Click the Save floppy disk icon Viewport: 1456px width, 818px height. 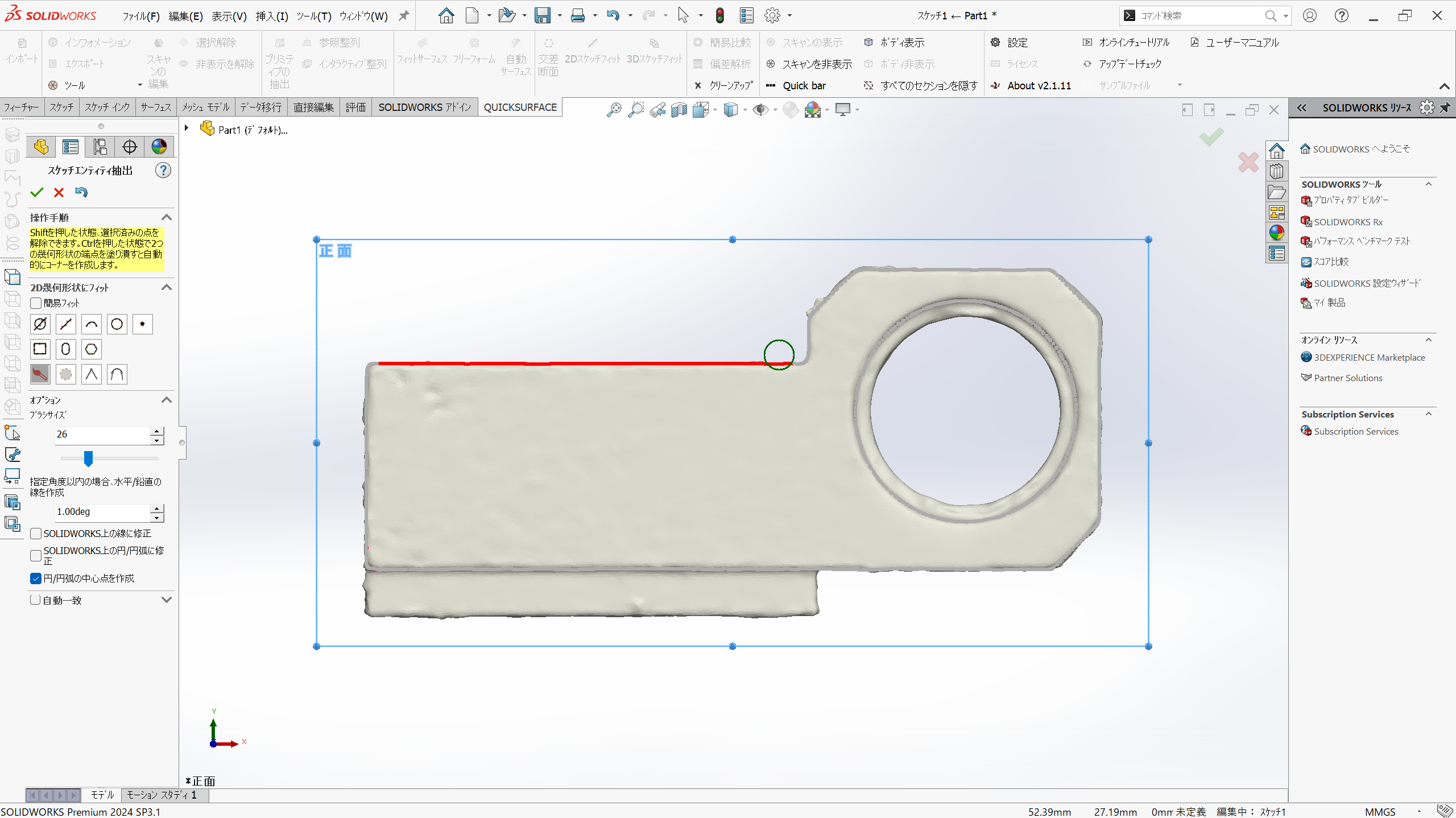(542, 16)
